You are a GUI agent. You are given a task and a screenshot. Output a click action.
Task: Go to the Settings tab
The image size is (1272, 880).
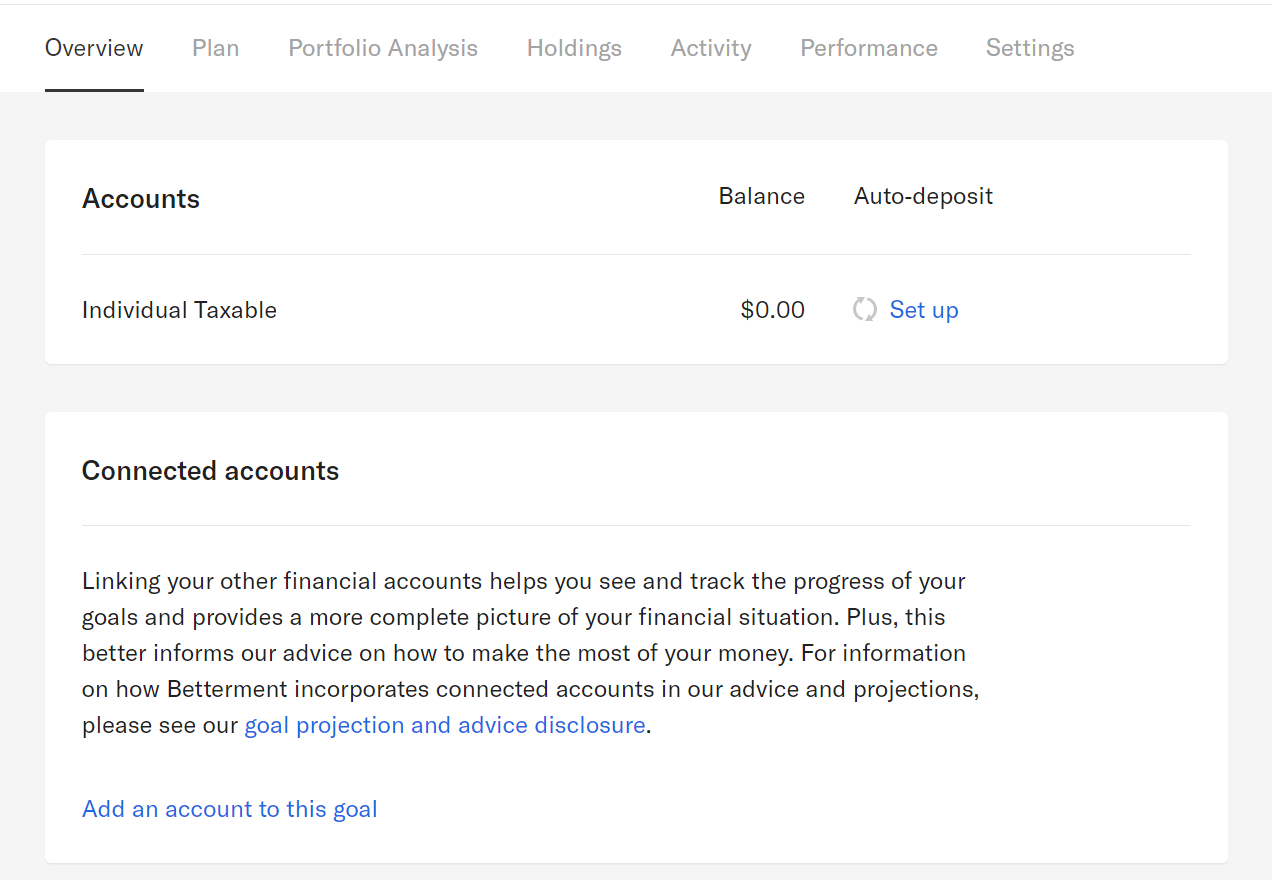coord(1030,47)
